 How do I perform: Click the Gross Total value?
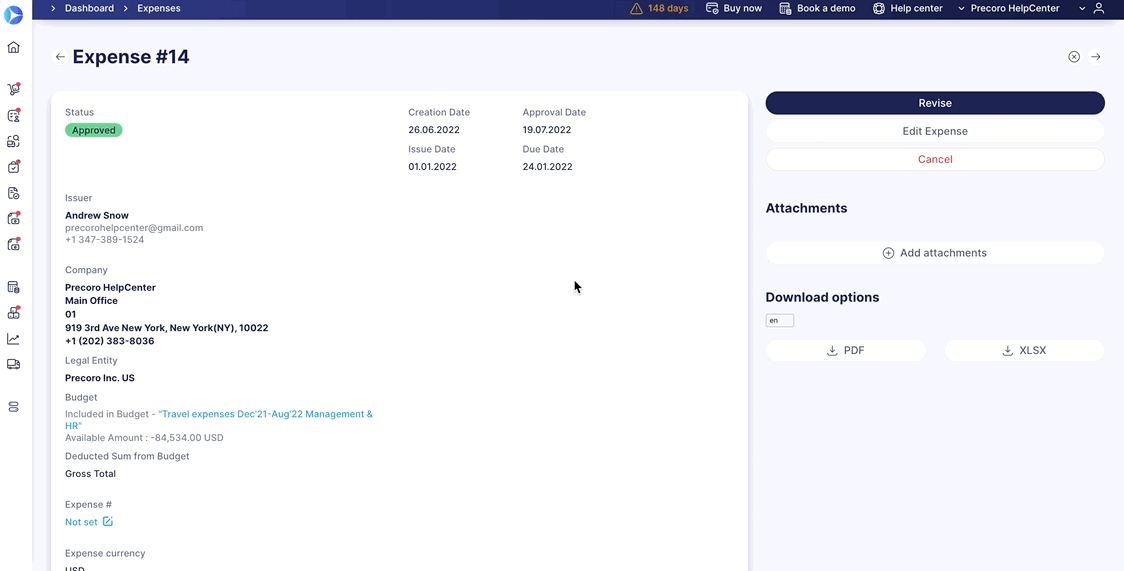click(90, 474)
